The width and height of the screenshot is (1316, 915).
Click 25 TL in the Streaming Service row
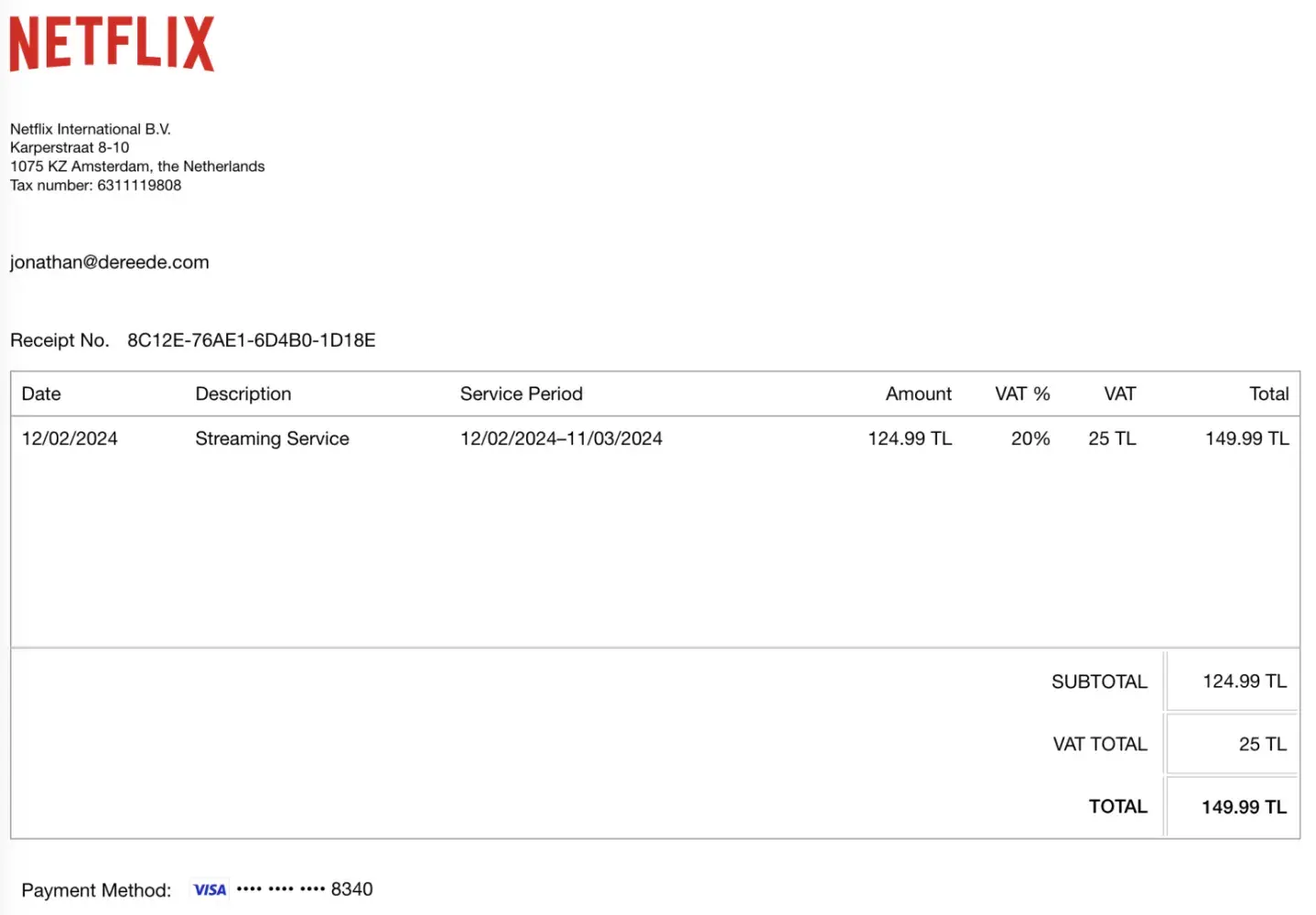click(x=1112, y=438)
